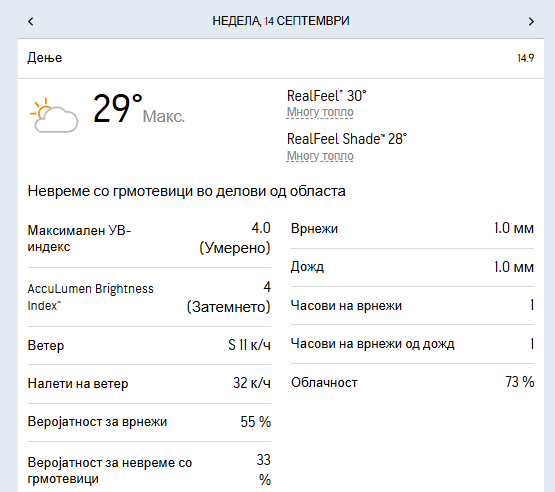This screenshot has width=555, height=492.
Task: Select the AccuLumen Brightness Index row
Action: [x=149, y=297]
